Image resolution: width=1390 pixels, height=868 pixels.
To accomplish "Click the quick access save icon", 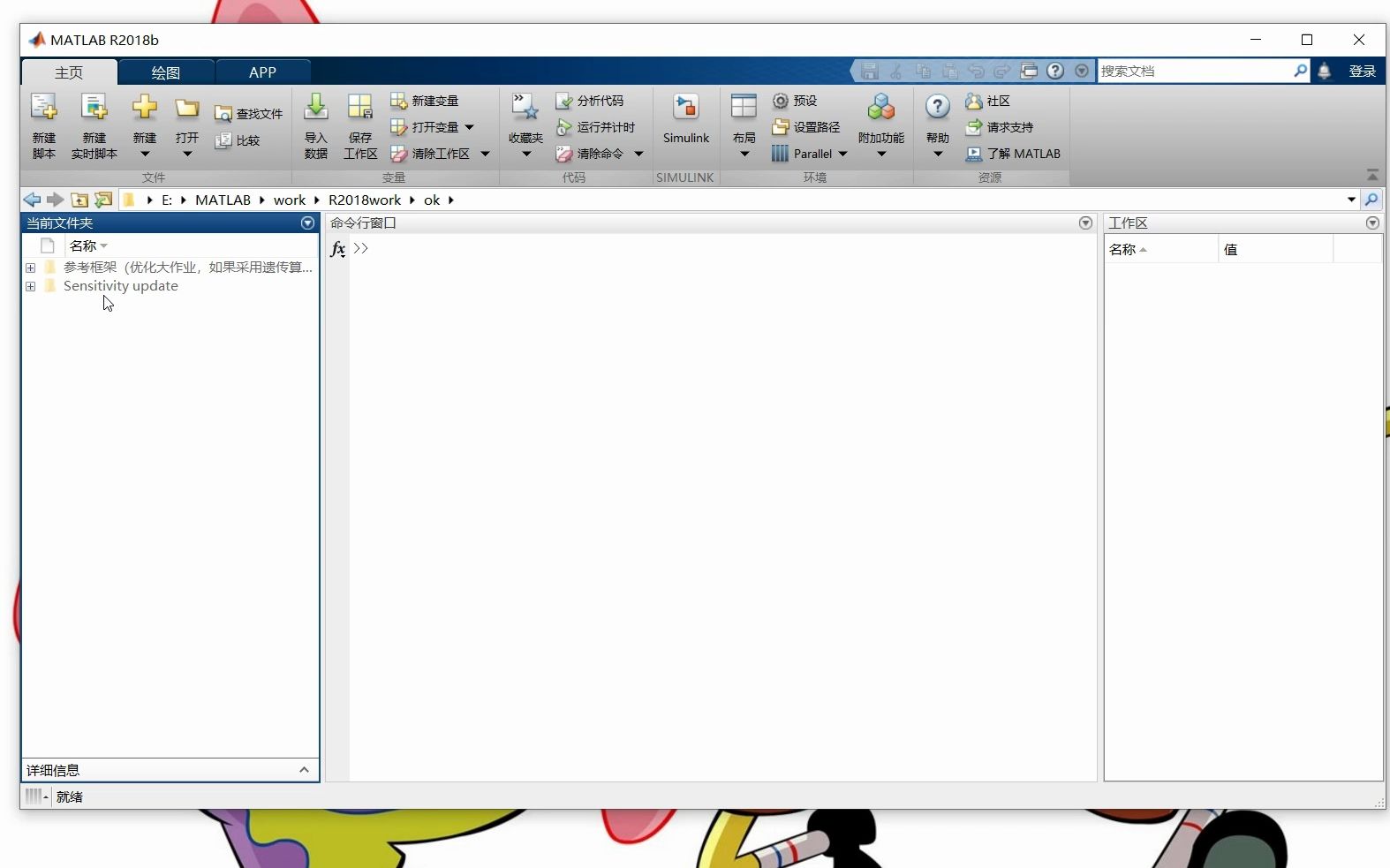I will click(x=870, y=71).
